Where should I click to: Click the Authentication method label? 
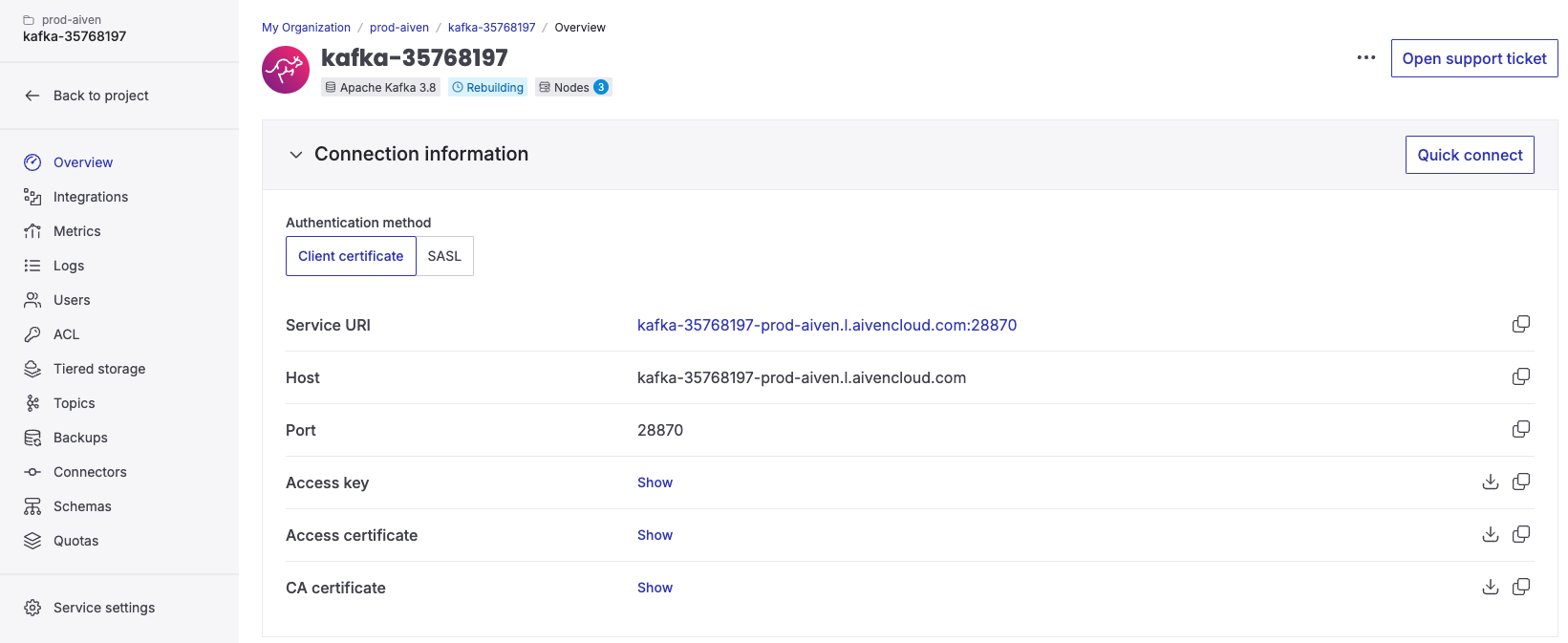(x=358, y=223)
